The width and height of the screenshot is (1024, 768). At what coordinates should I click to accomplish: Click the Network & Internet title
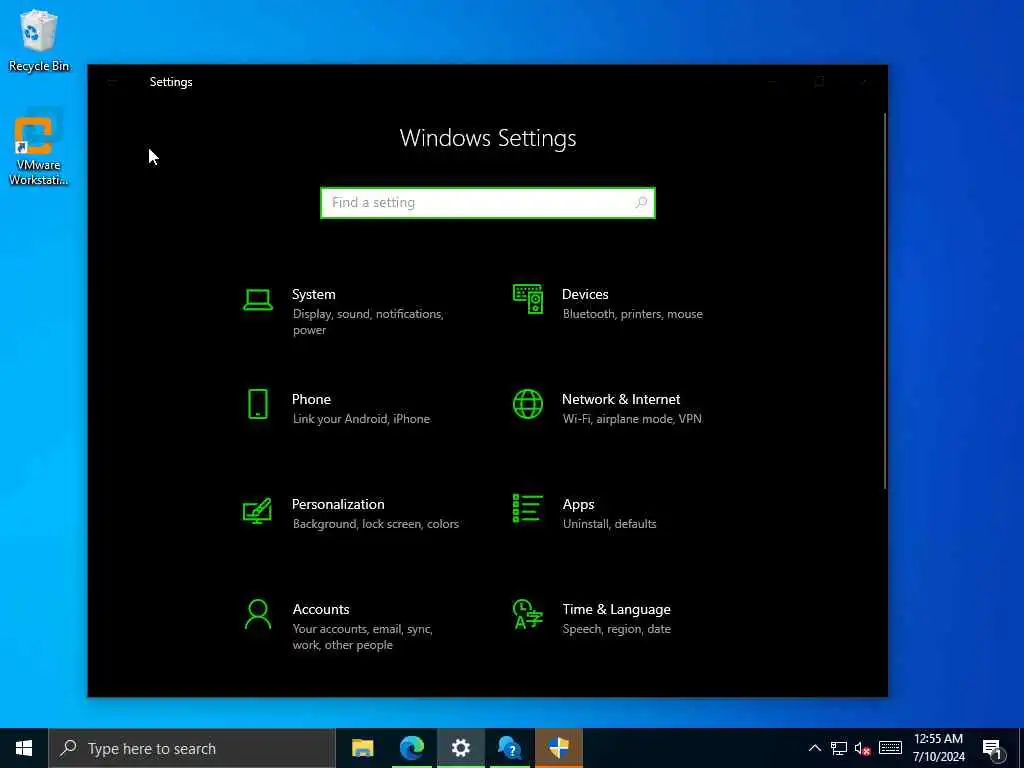tap(621, 399)
